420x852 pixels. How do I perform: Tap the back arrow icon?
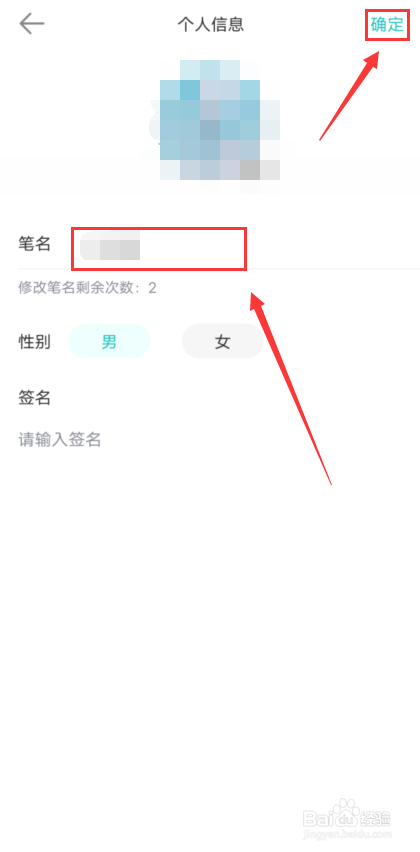pos(32,23)
